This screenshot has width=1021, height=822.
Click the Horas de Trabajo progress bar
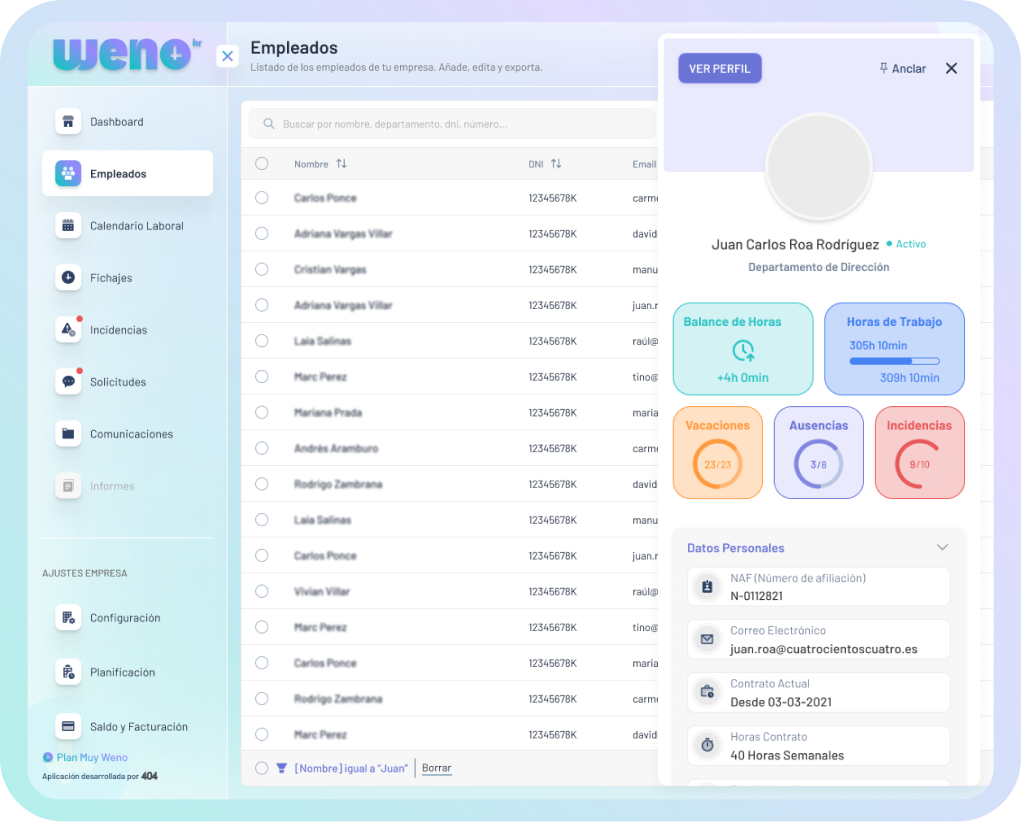[x=894, y=361]
